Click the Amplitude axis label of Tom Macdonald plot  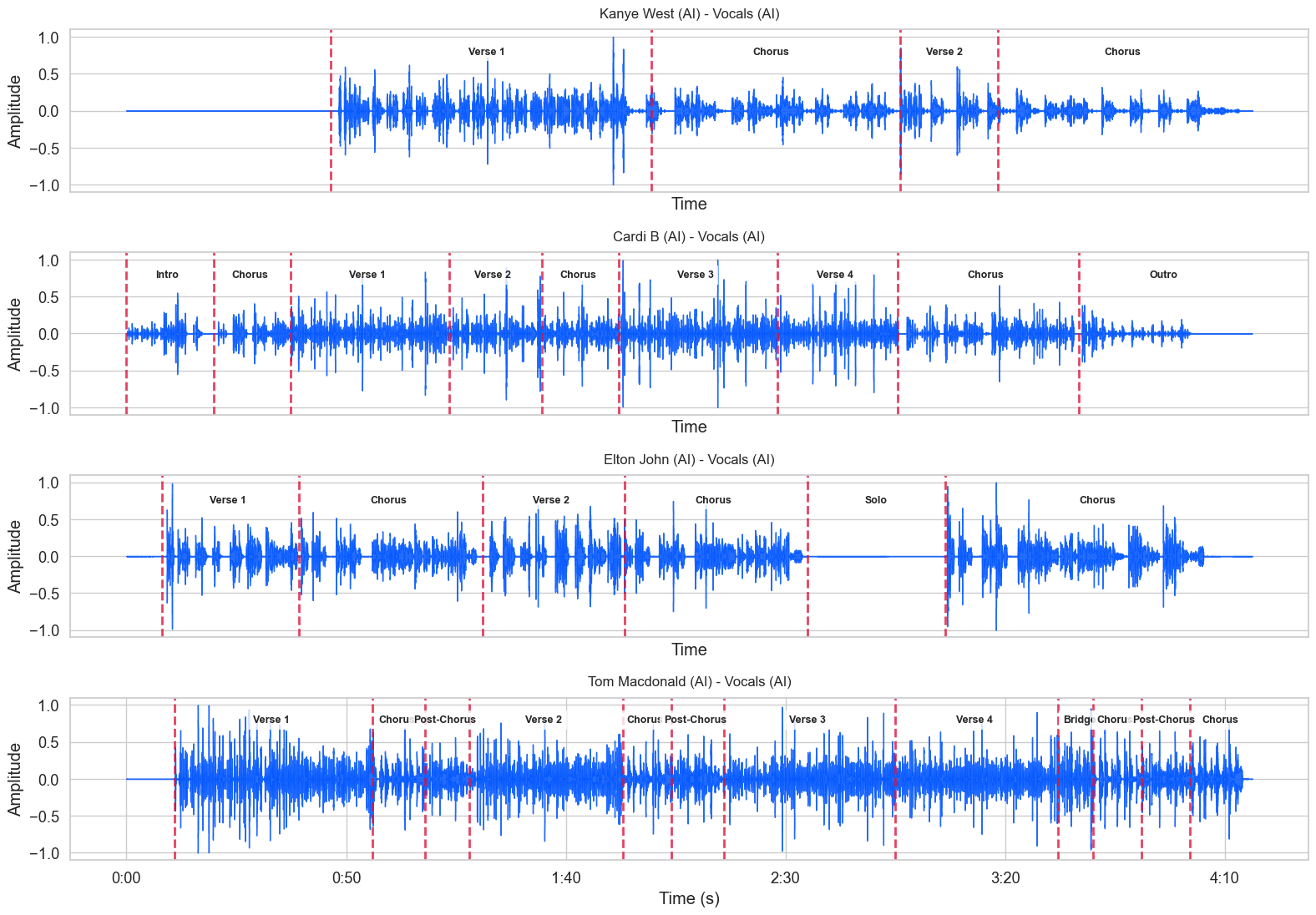[15, 779]
